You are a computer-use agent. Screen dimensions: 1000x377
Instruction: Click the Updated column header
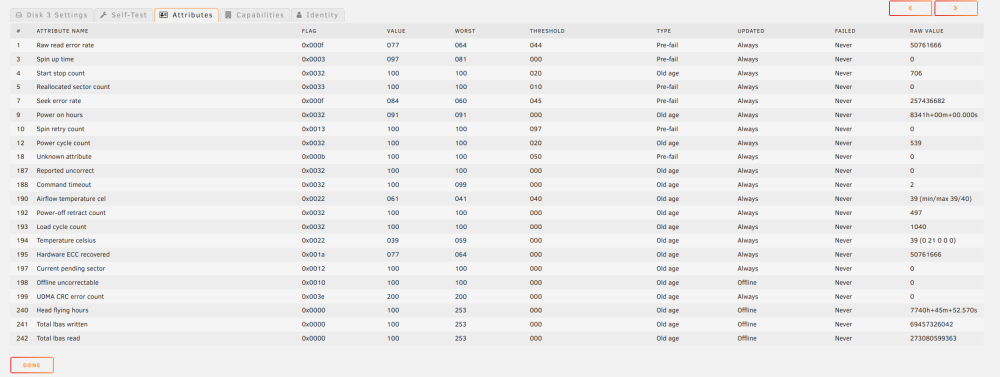pyautogui.click(x=751, y=31)
